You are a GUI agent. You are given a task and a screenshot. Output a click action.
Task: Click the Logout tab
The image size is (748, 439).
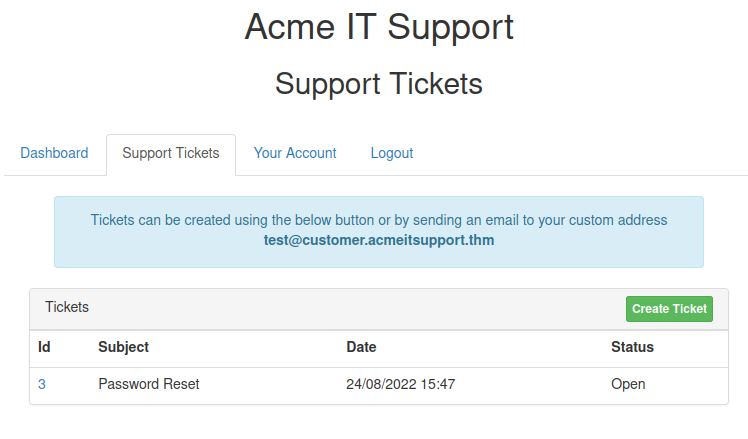[x=392, y=153]
